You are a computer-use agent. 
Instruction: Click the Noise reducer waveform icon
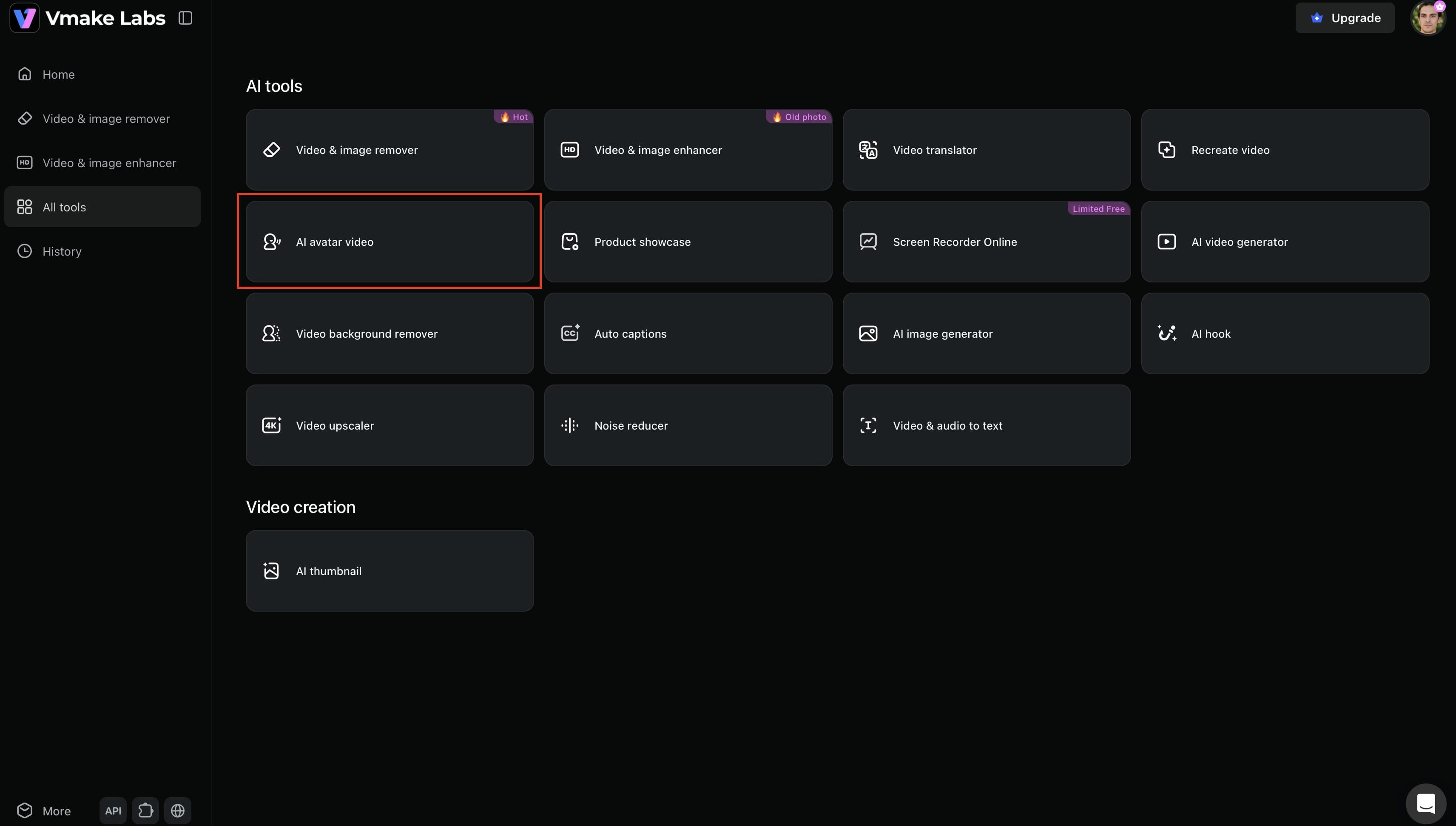[570, 425]
